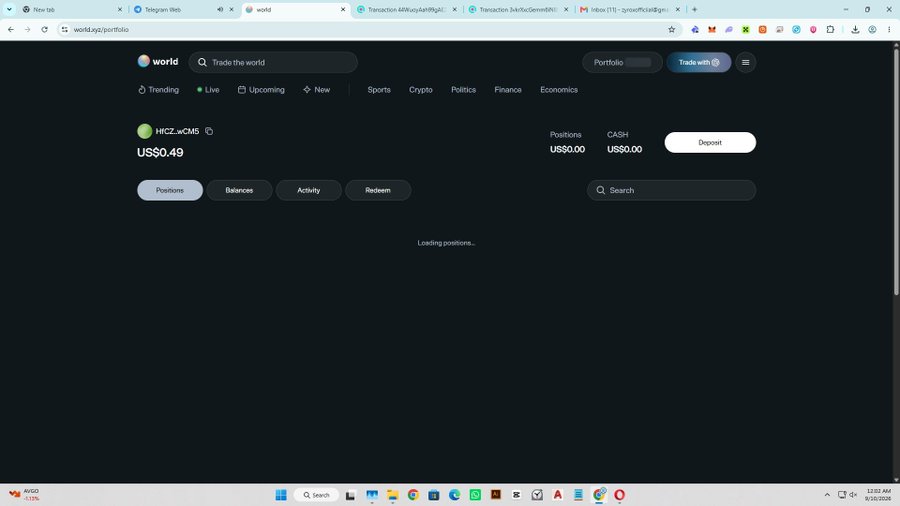900x506 pixels.
Task: Open the purple feather extension icon
Action: click(x=729, y=29)
